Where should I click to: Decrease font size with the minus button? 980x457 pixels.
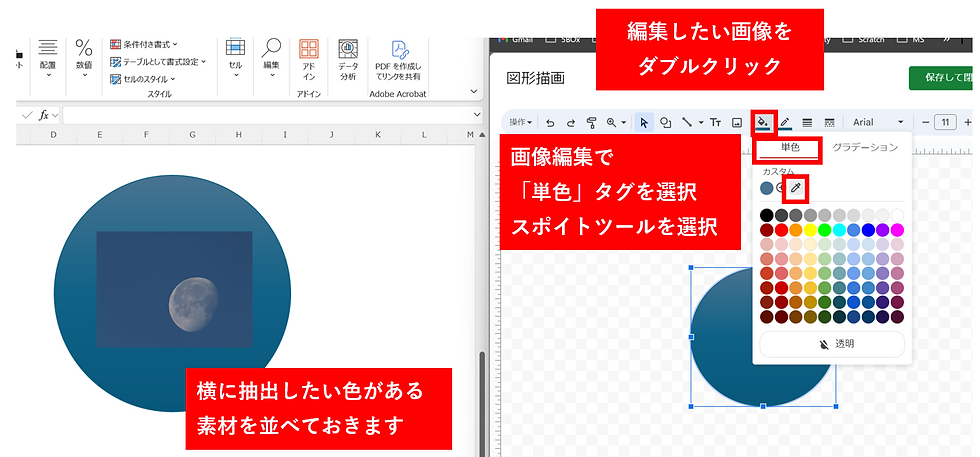tap(926, 123)
